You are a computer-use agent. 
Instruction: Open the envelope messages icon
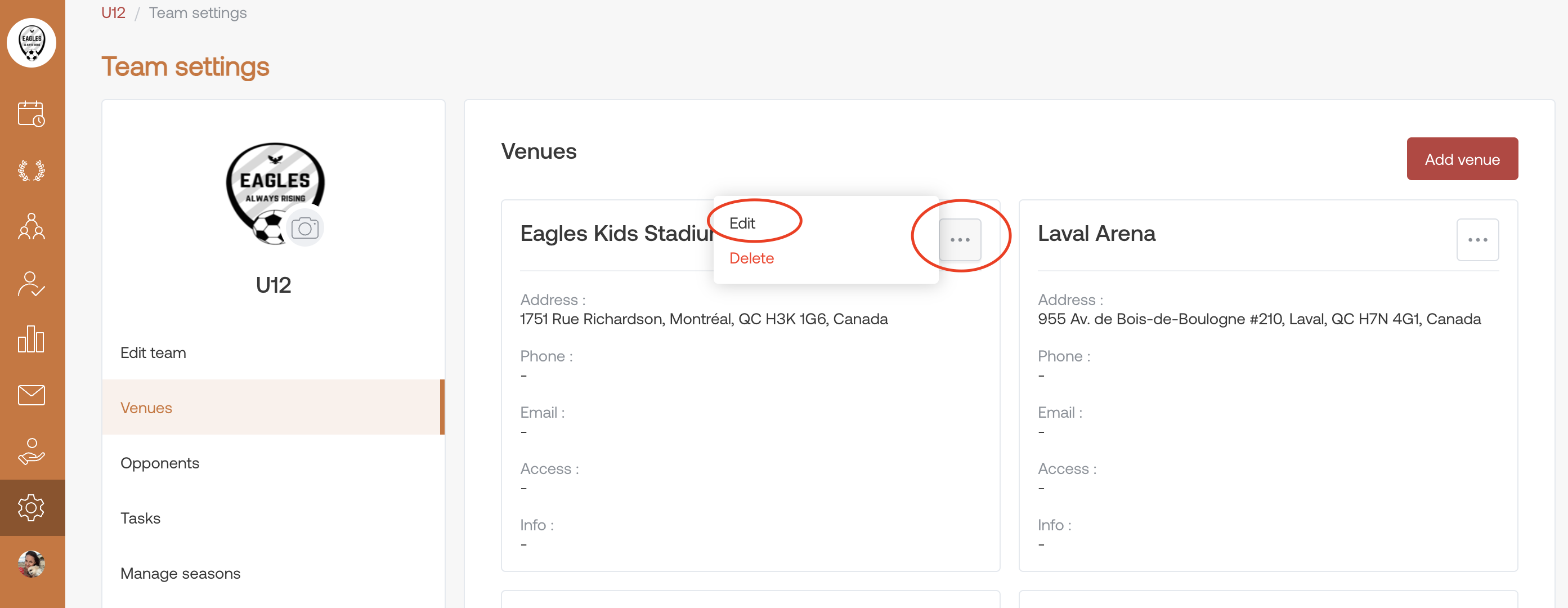32,395
